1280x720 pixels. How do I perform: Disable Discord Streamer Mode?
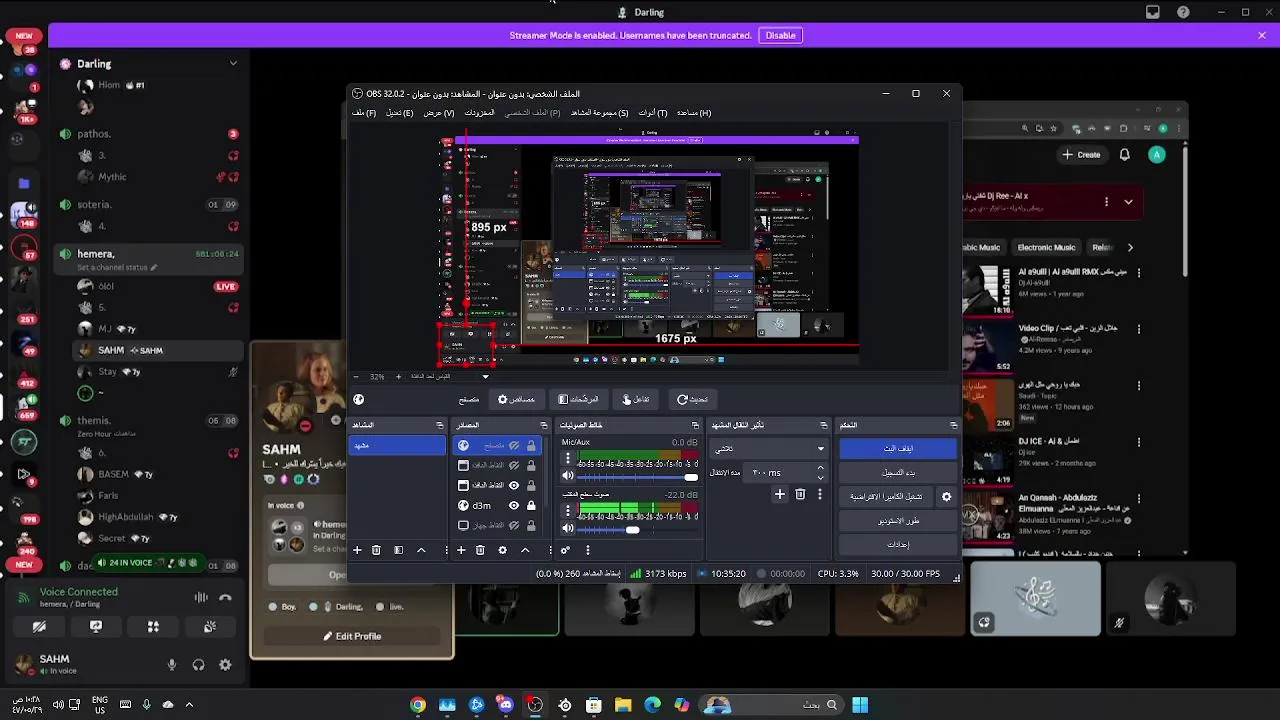[x=780, y=35]
